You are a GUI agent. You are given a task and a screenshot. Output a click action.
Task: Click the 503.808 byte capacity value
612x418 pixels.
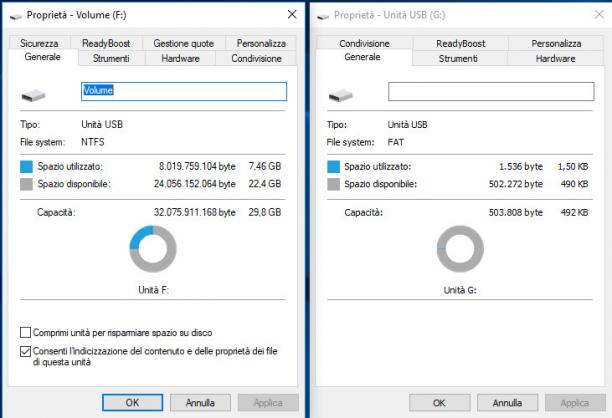pyautogui.click(x=516, y=212)
